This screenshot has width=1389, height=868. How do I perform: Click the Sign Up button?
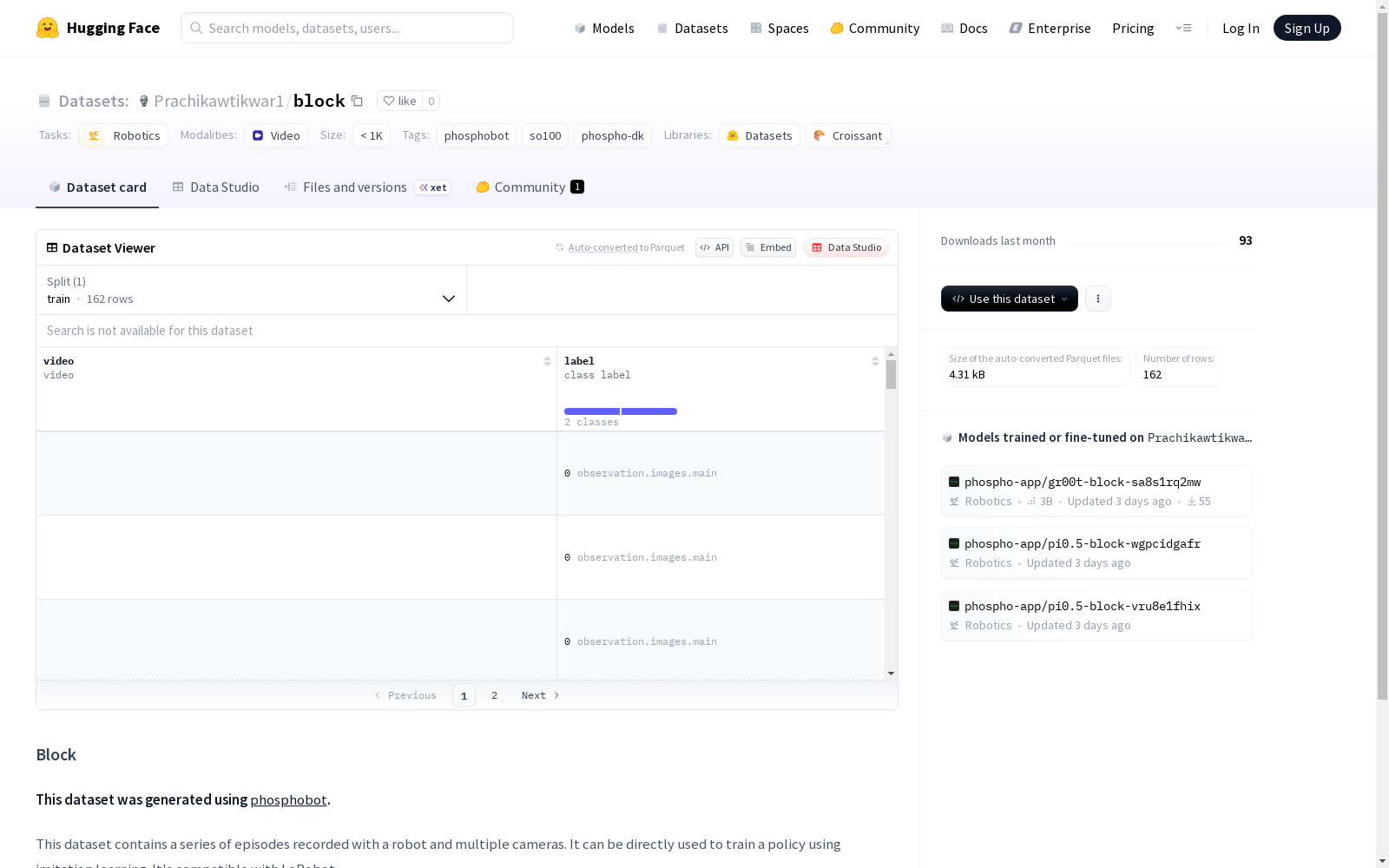click(1307, 28)
